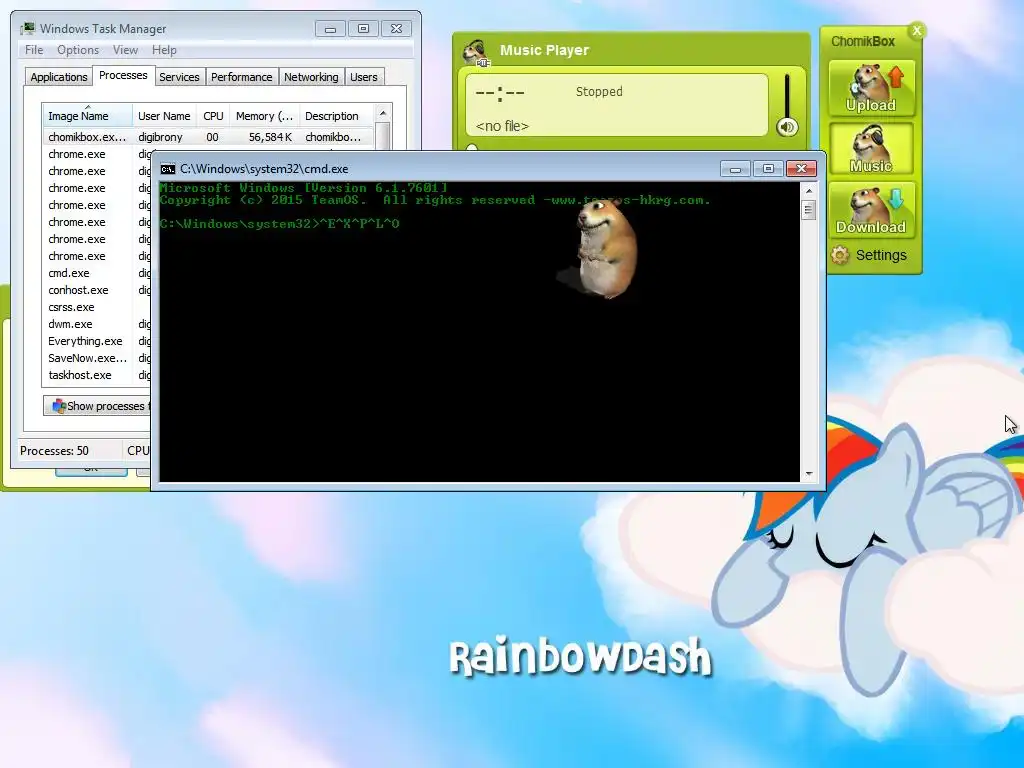
Task: Switch to the Applications tab
Action: pos(59,77)
